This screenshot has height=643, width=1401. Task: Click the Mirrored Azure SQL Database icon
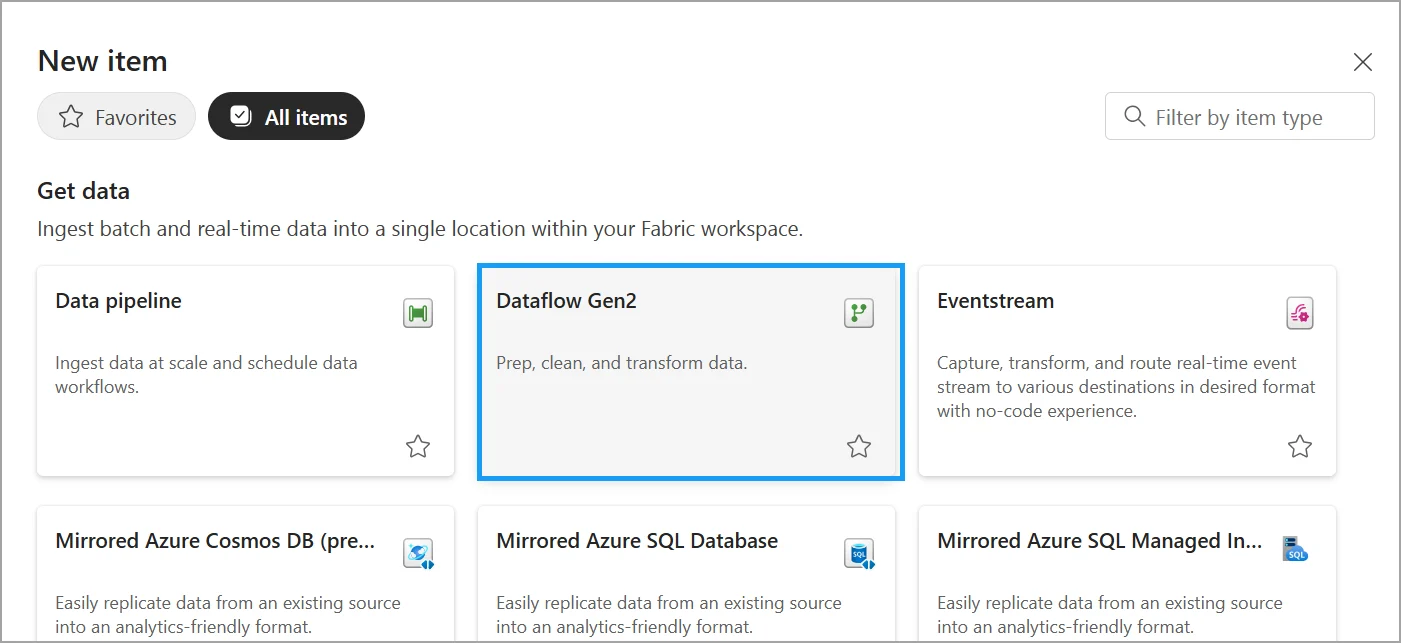point(859,553)
